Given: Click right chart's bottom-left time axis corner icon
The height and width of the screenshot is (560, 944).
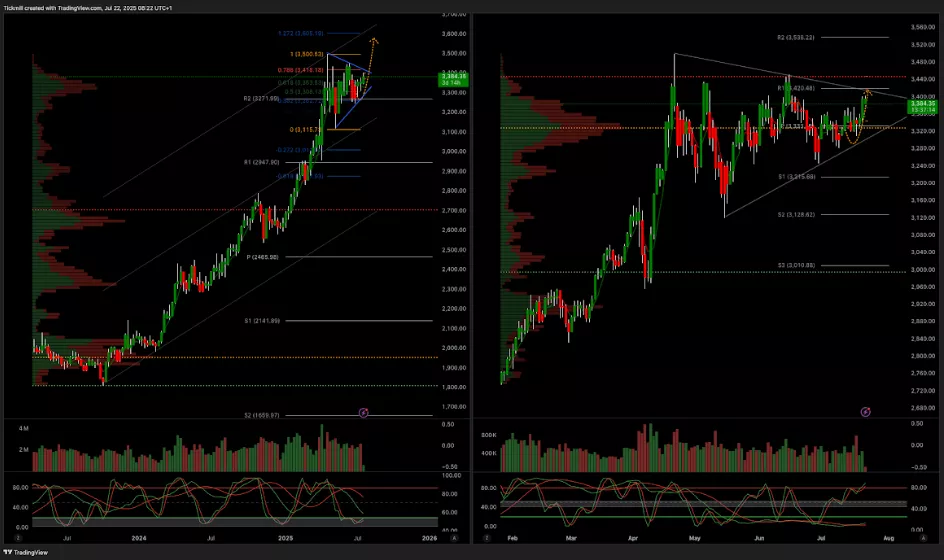Looking at the screenshot, I should [485, 538].
